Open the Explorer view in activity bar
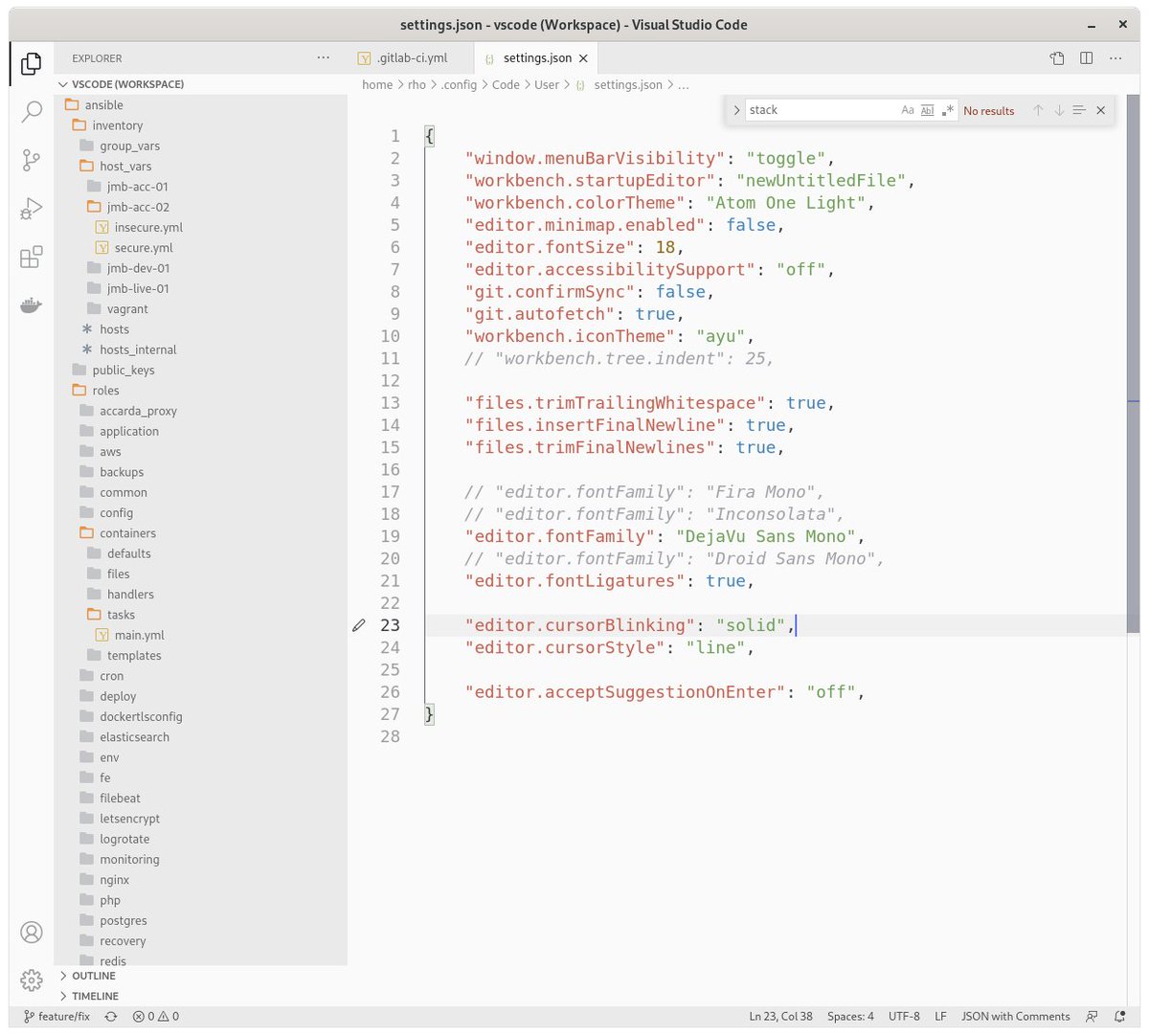 click(x=32, y=64)
